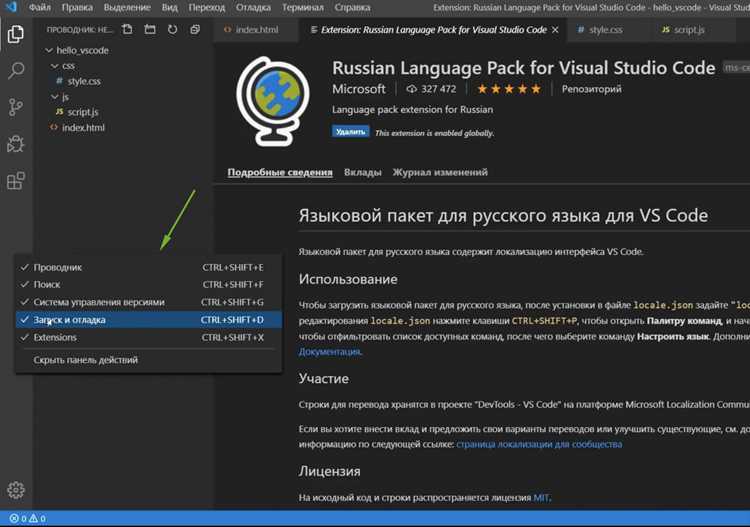Open index.html in the file tree

[77, 128]
